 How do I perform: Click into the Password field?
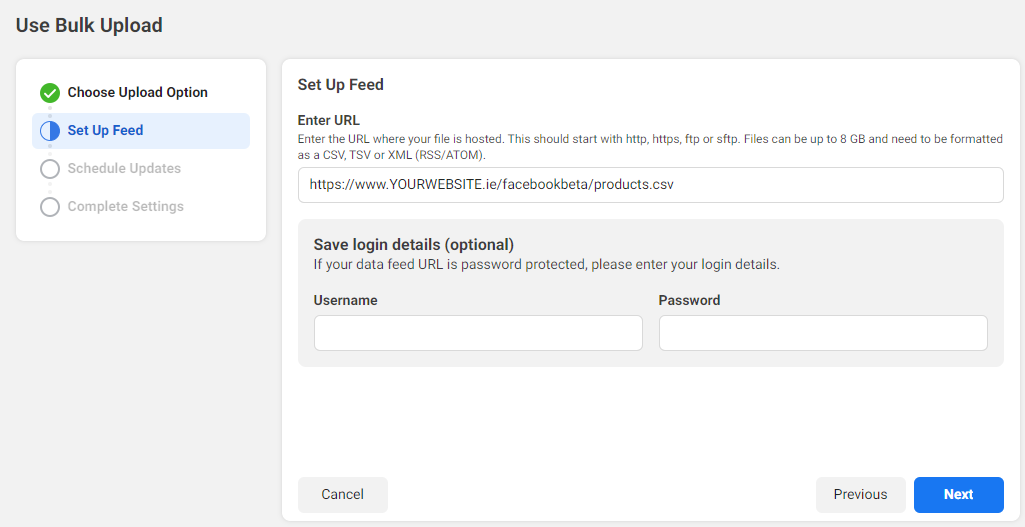tap(823, 333)
